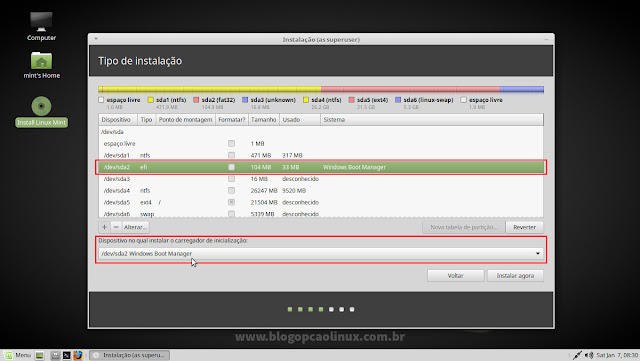Click the sda3 (unknown) blue legend swatch
This screenshot has height=361, width=640.
click(245, 100)
